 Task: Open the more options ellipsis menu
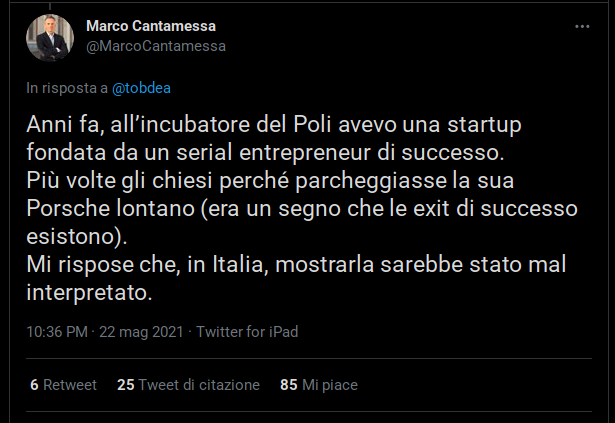coord(582,26)
